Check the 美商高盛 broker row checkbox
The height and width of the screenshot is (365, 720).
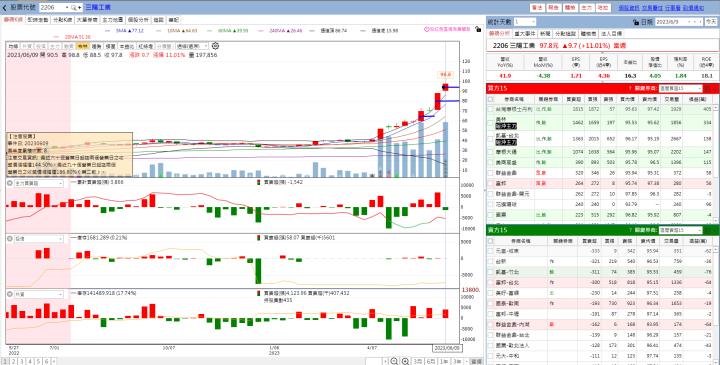tap(491, 162)
